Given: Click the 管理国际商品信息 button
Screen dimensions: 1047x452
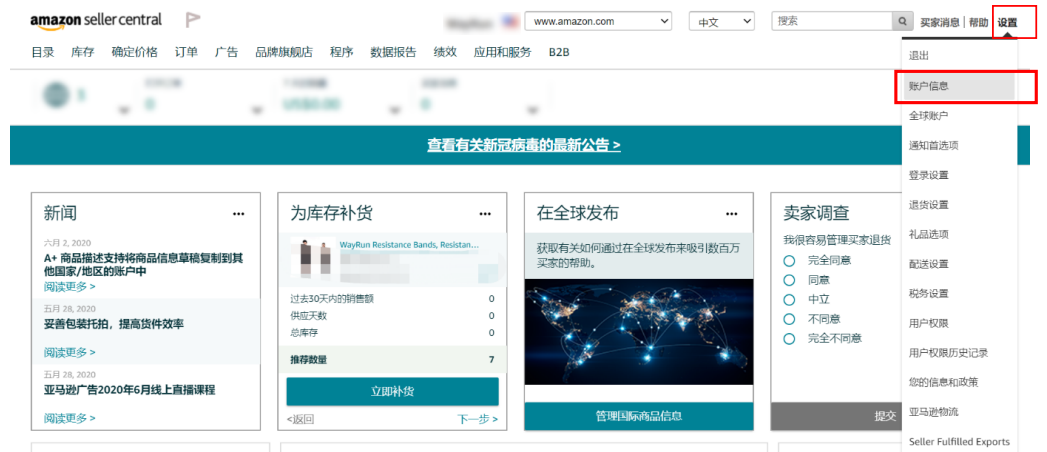Looking at the screenshot, I should point(638,416).
